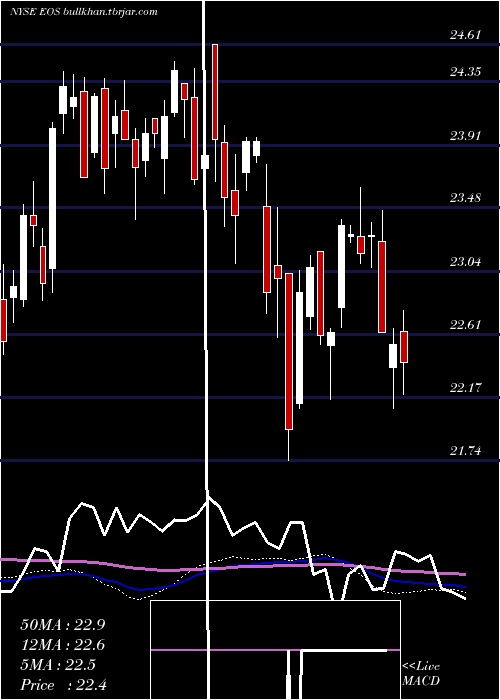Image resolution: width=500 pixels, height=700 pixels.
Task: Click the 23.04 price level label
Action: pos(465,262)
